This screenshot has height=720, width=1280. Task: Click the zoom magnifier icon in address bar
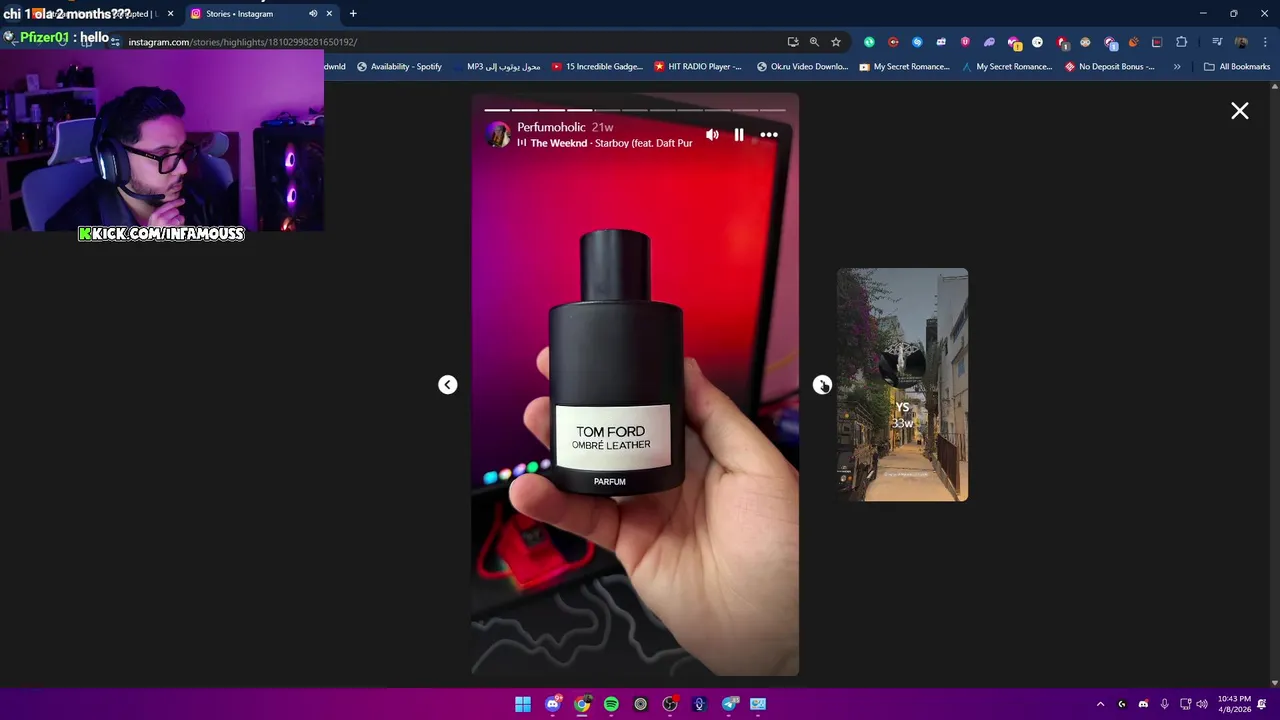tap(814, 42)
